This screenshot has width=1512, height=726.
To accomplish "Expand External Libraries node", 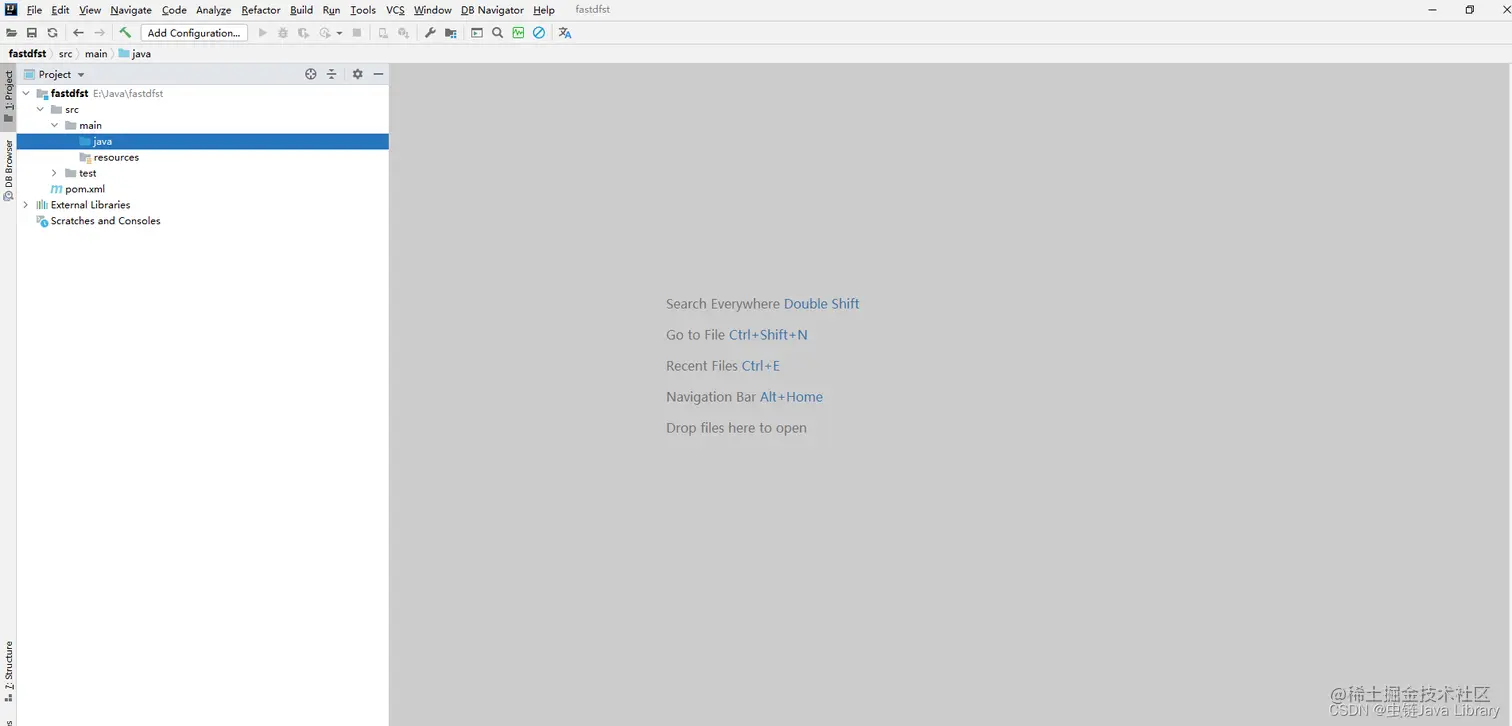I will pyautogui.click(x=26, y=205).
